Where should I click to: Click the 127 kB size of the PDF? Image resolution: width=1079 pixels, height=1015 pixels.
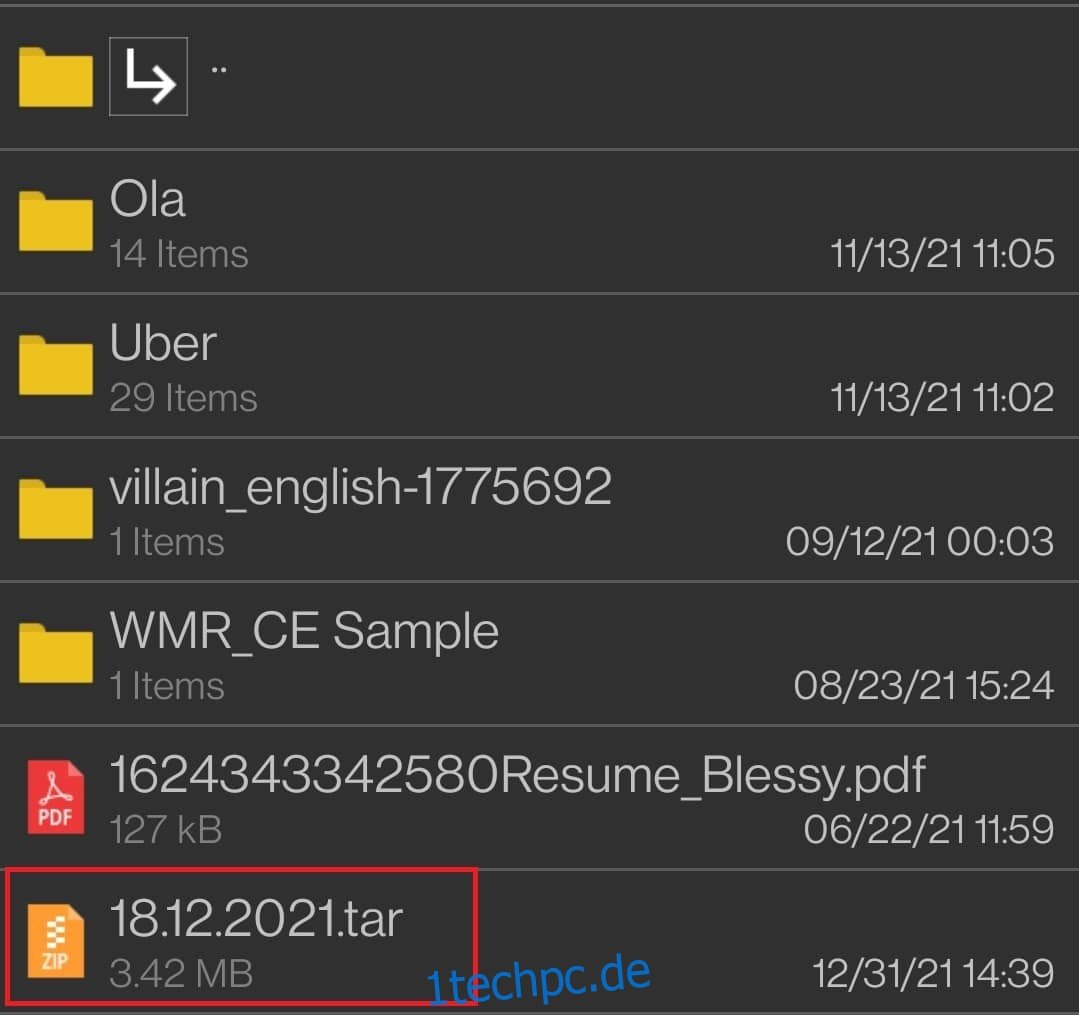coord(166,829)
